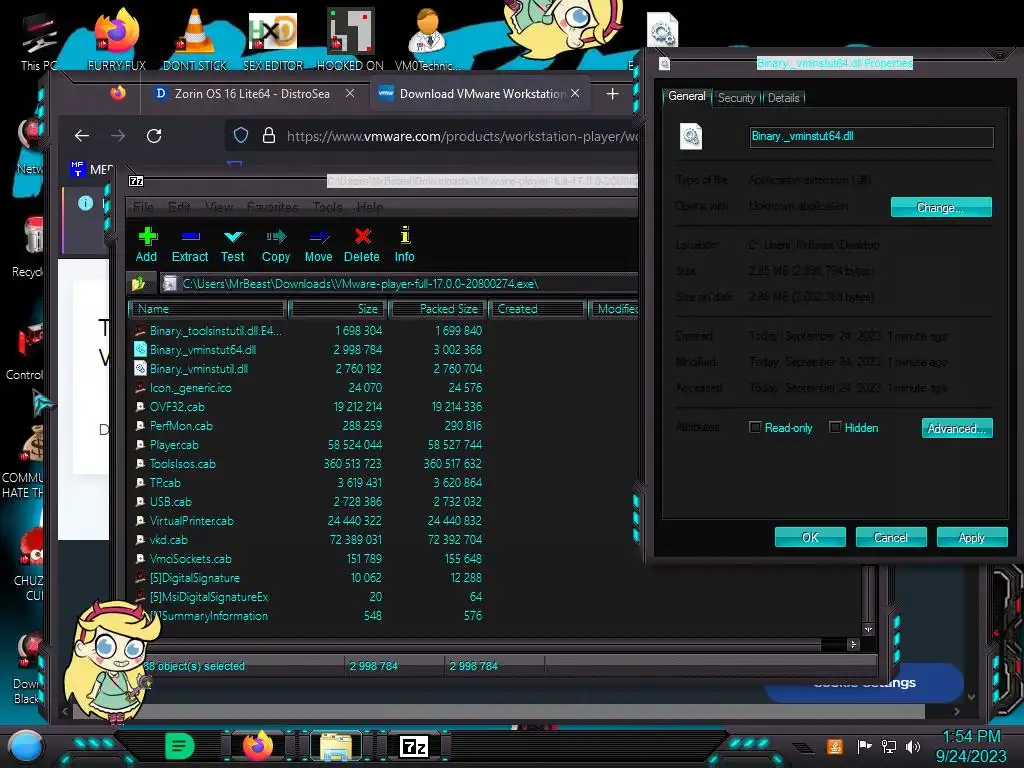
Task: Open Firefox from the taskbar
Action: 258,746
